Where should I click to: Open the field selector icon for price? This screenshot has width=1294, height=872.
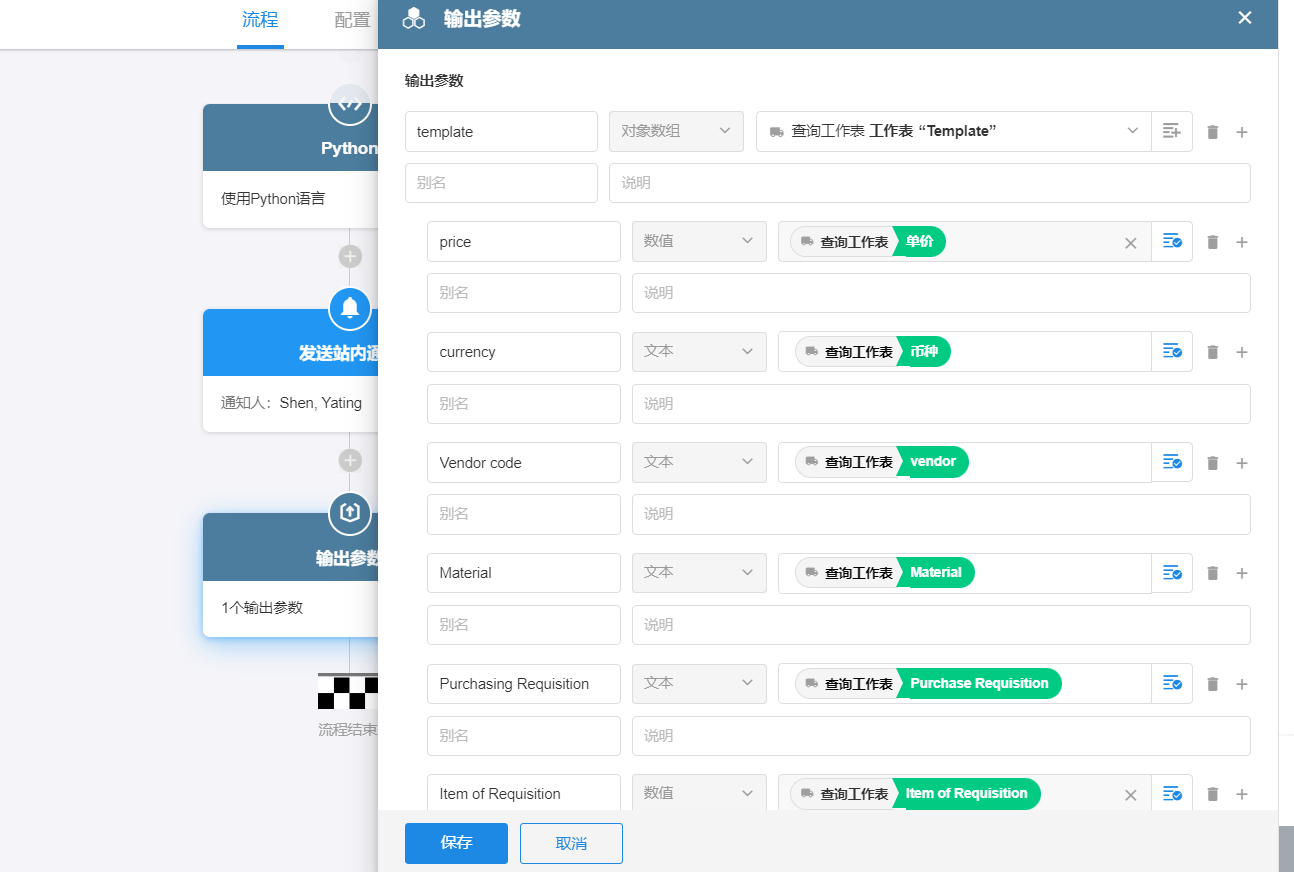tap(1172, 241)
